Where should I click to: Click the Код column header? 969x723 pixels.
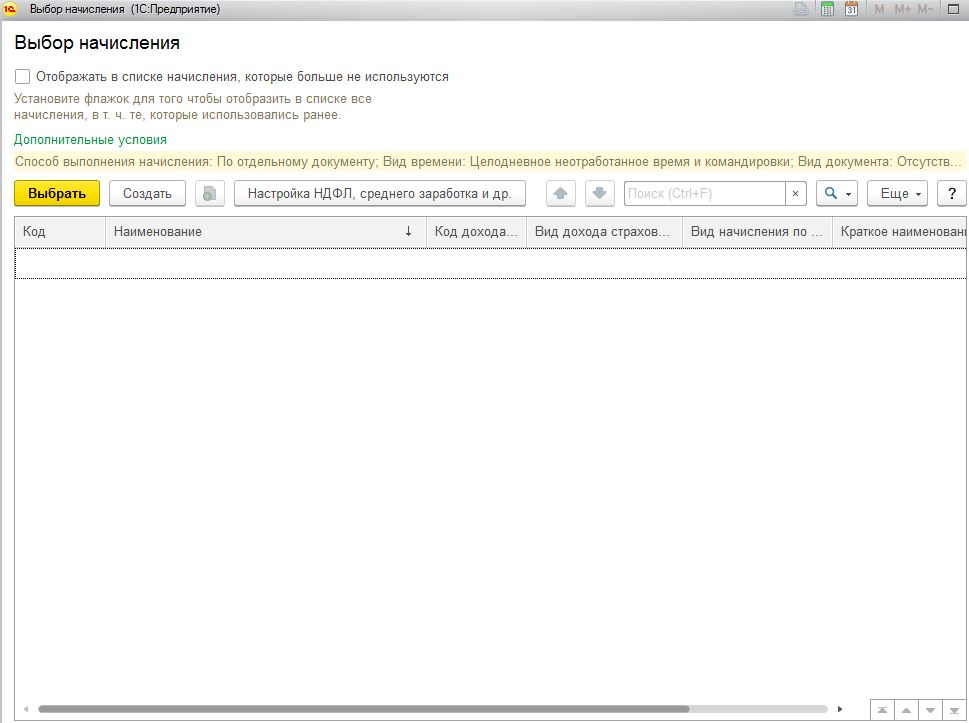tap(60, 232)
